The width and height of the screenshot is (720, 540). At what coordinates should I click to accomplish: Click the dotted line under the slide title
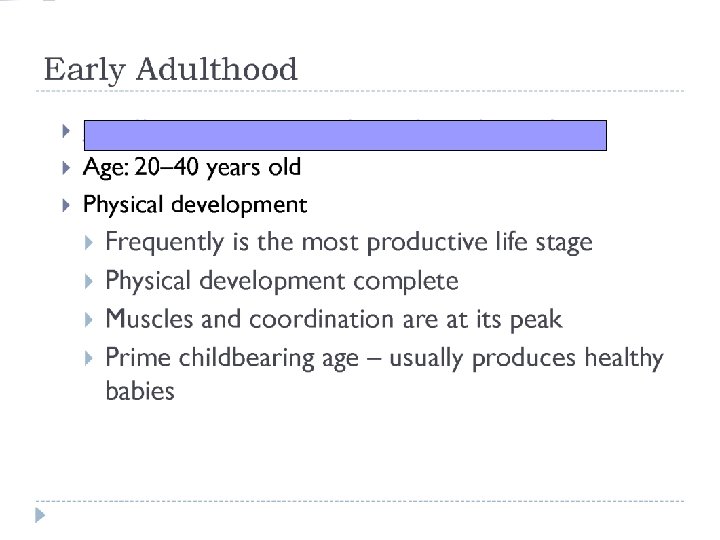(360, 93)
